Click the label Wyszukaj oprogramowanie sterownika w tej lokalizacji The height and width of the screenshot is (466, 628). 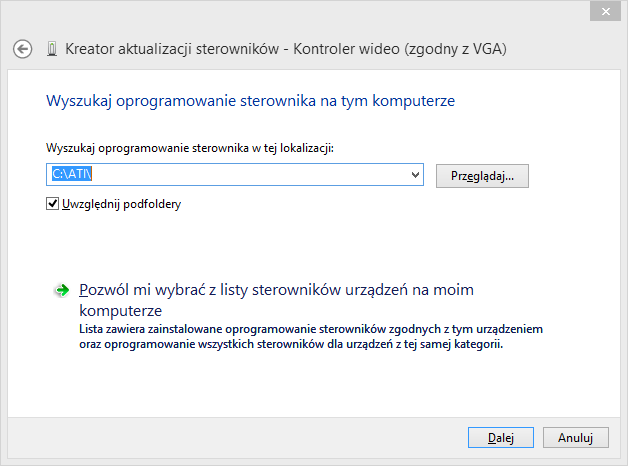pos(190,148)
